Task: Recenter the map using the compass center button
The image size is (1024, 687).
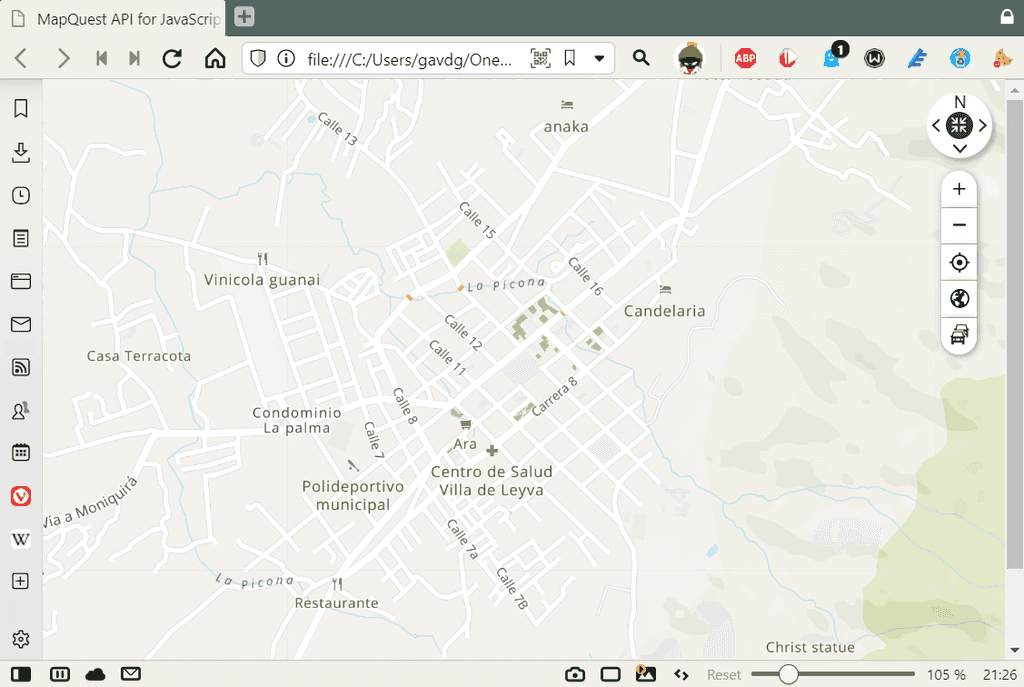Action: (959, 125)
